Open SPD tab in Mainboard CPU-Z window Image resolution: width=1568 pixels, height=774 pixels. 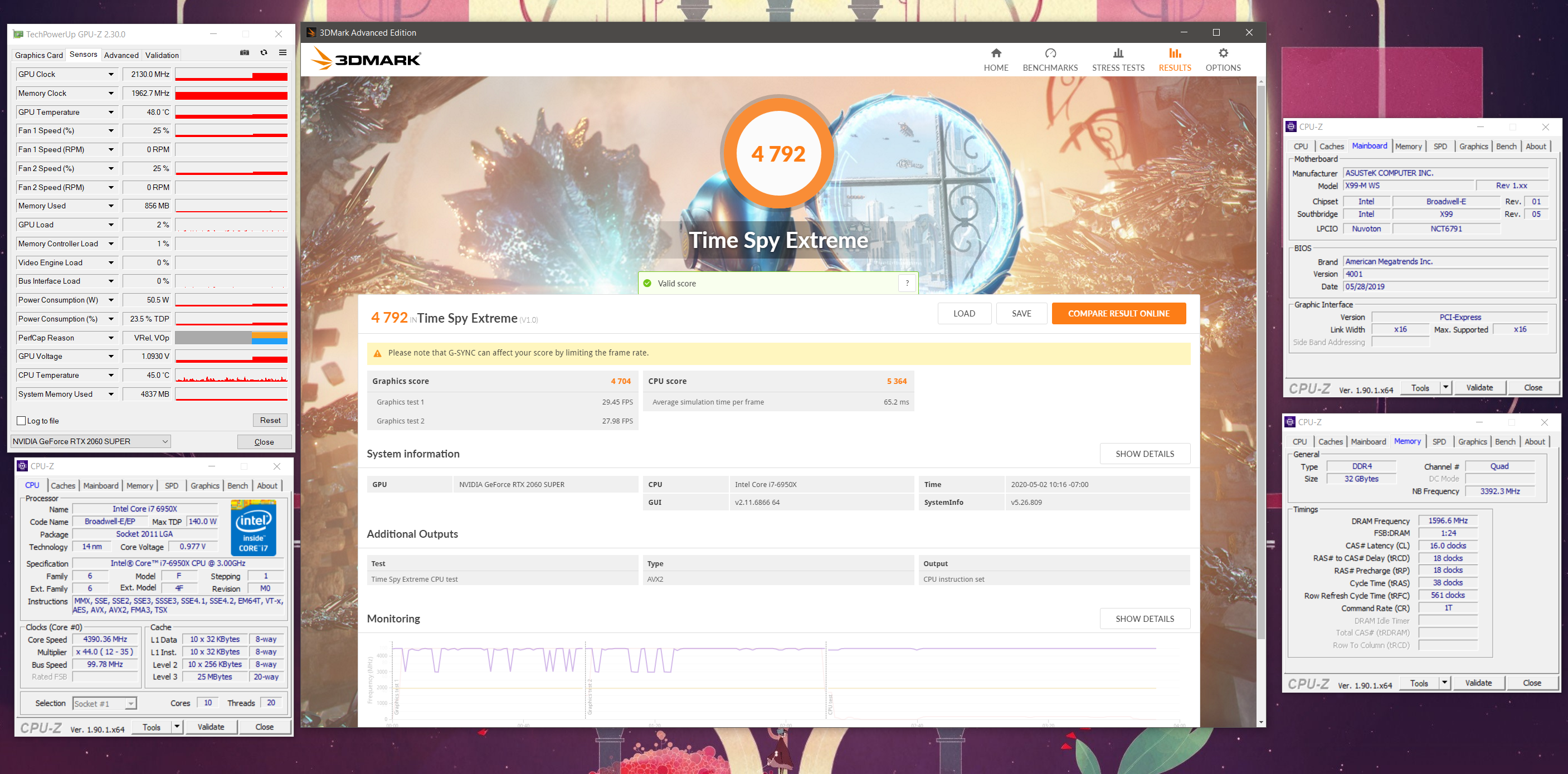[1440, 146]
